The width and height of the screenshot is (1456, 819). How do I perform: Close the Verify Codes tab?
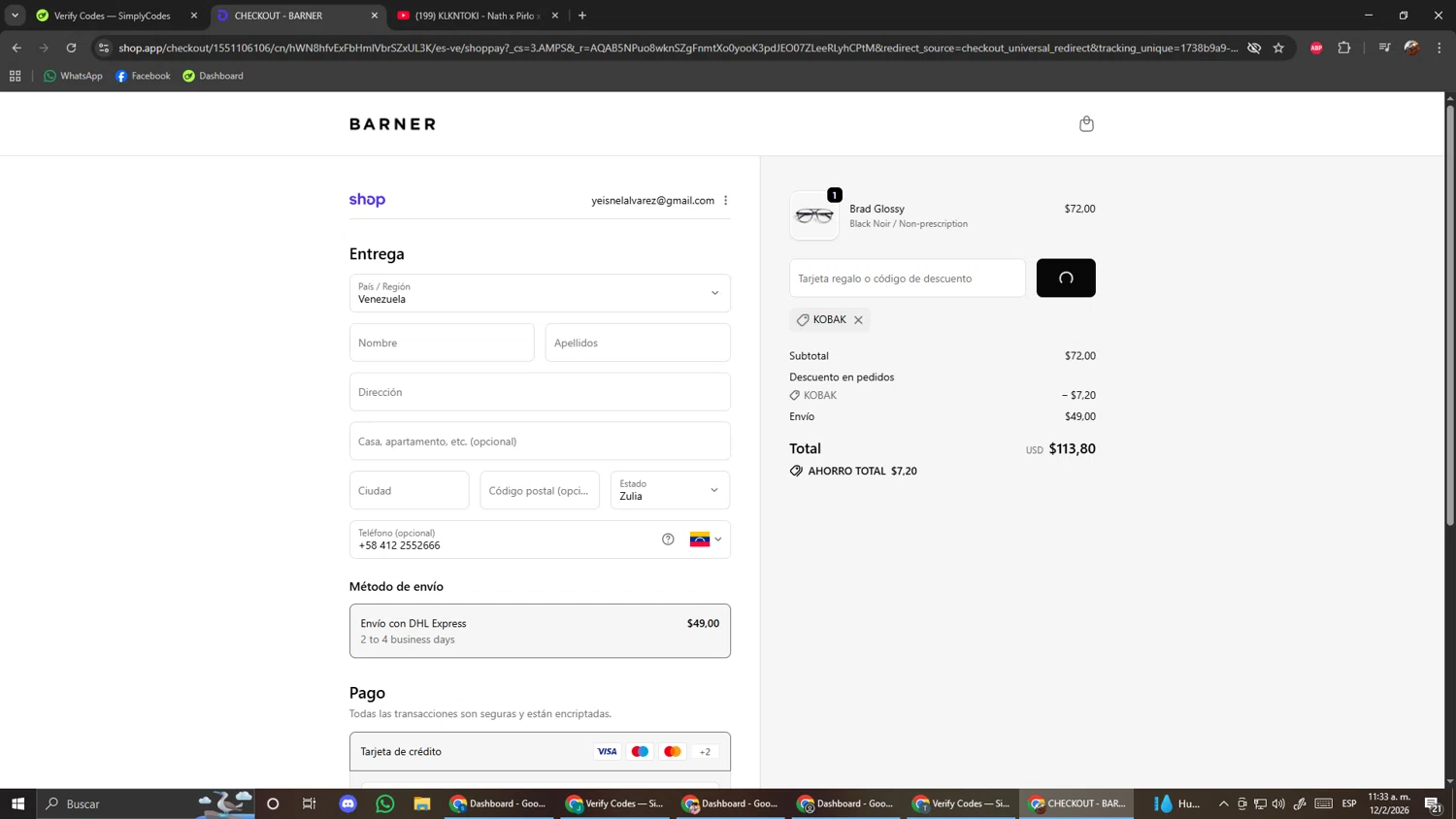(x=193, y=16)
